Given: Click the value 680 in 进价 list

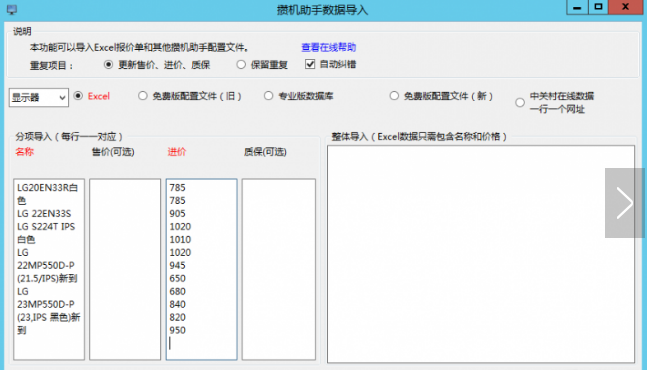Looking at the screenshot, I should click(177, 292).
